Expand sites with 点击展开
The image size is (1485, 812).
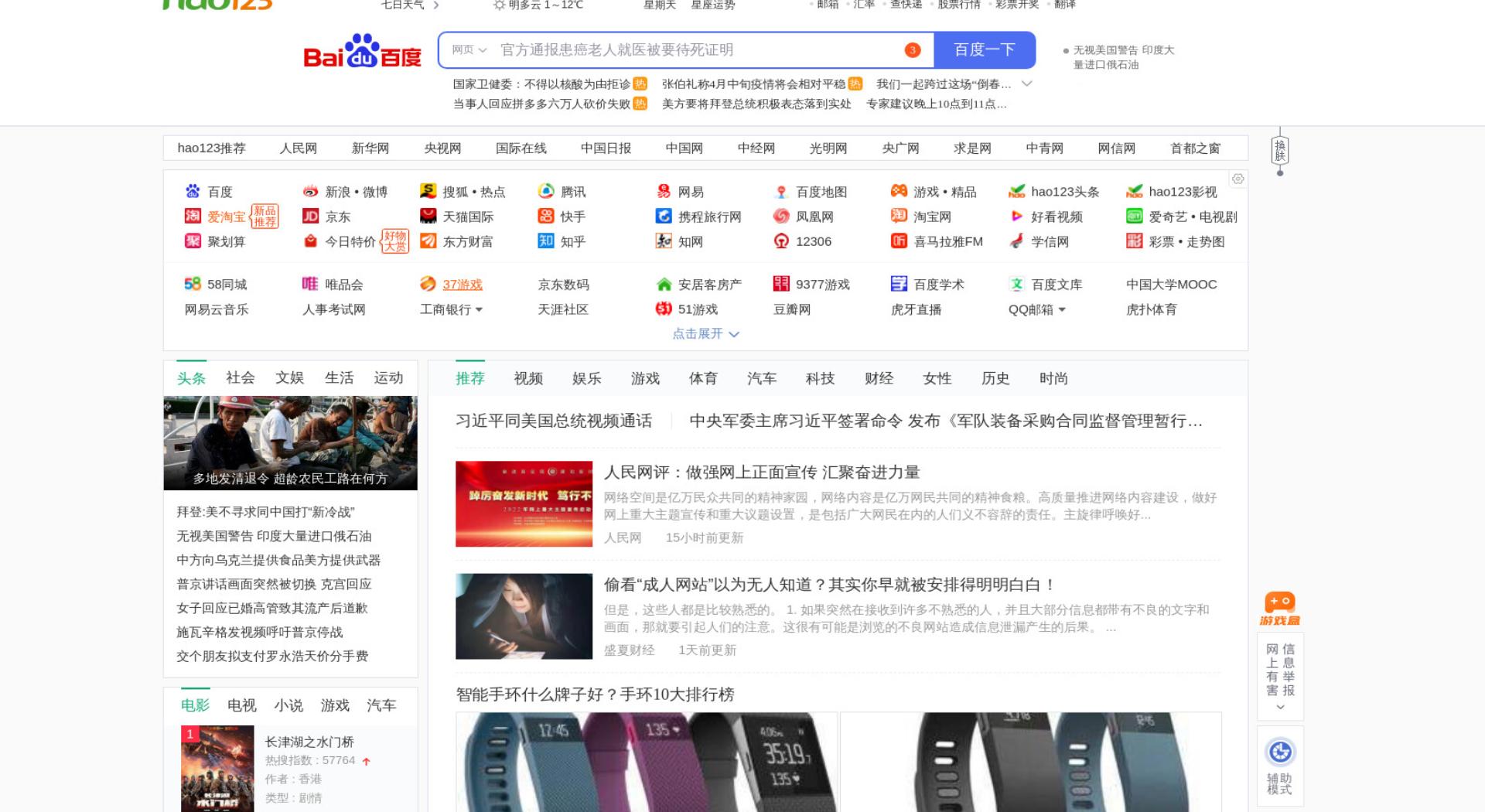click(x=705, y=333)
